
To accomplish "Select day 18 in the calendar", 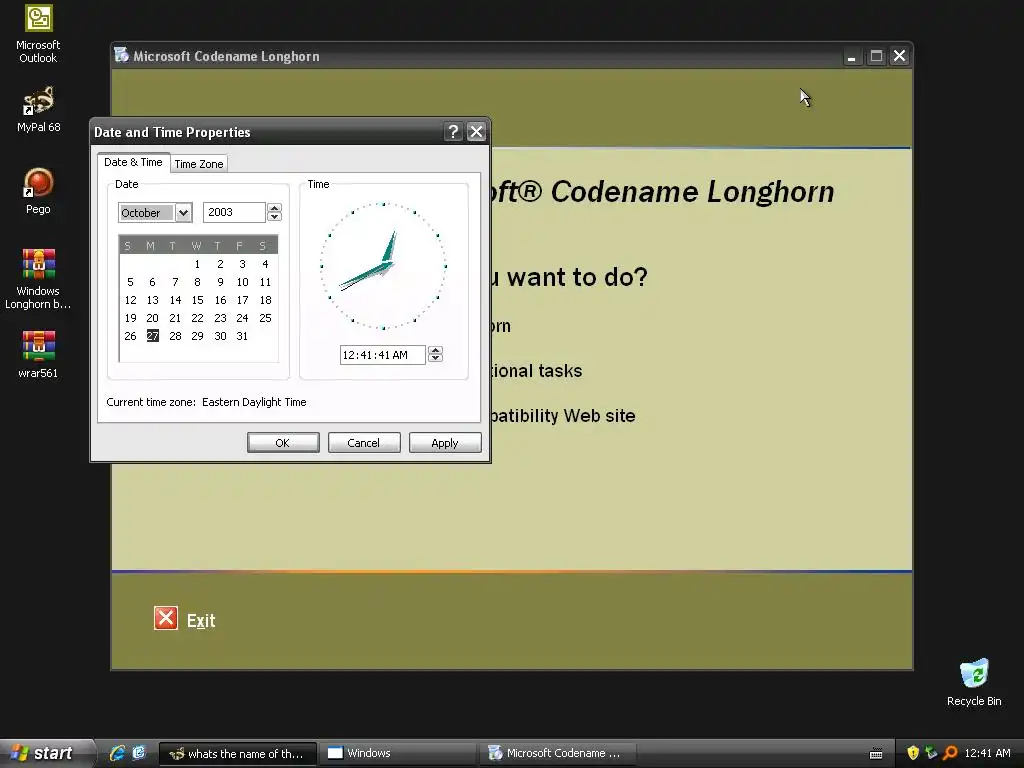I will [x=265, y=300].
